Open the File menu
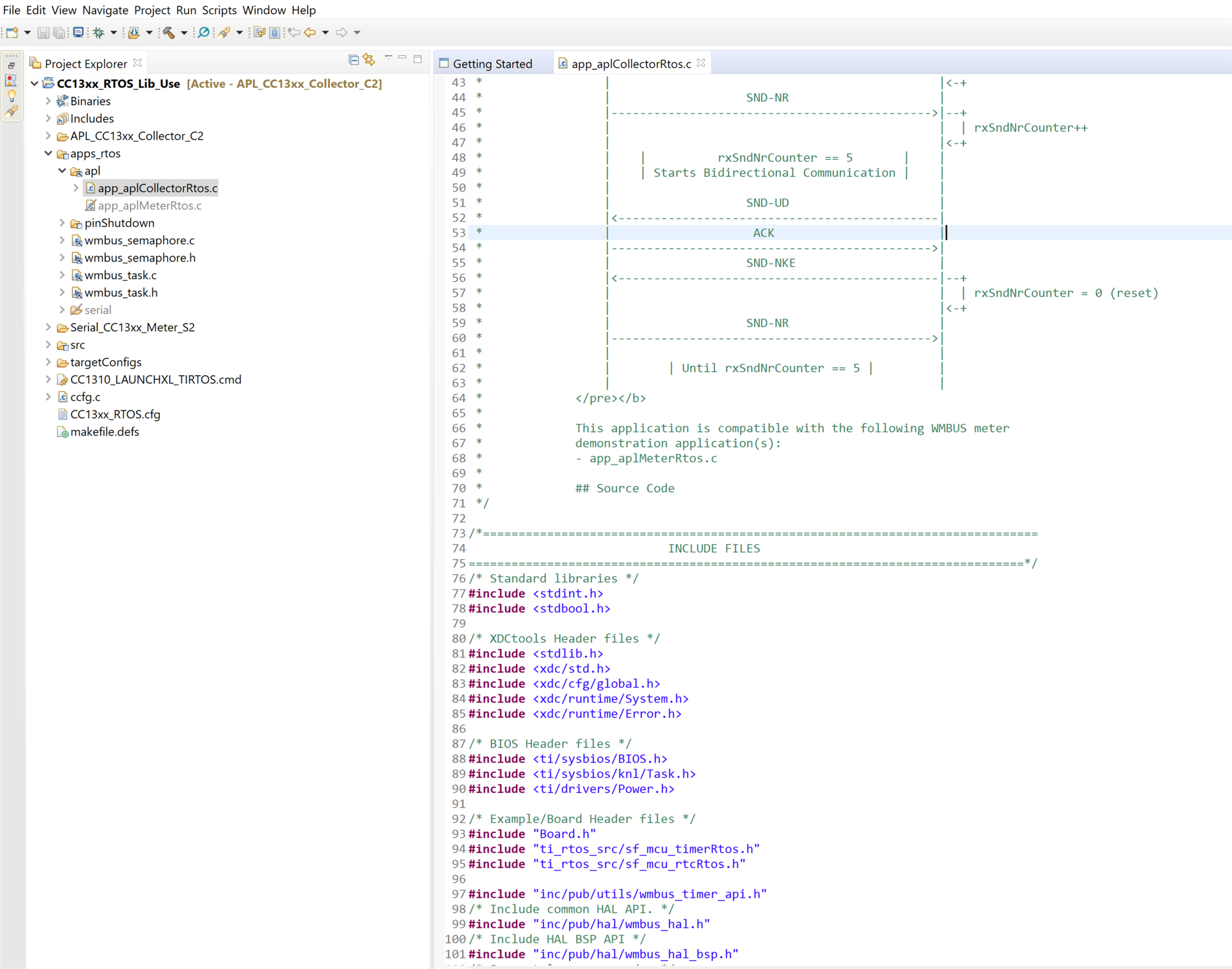Image resolution: width=1232 pixels, height=969 pixels. pos(12,10)
